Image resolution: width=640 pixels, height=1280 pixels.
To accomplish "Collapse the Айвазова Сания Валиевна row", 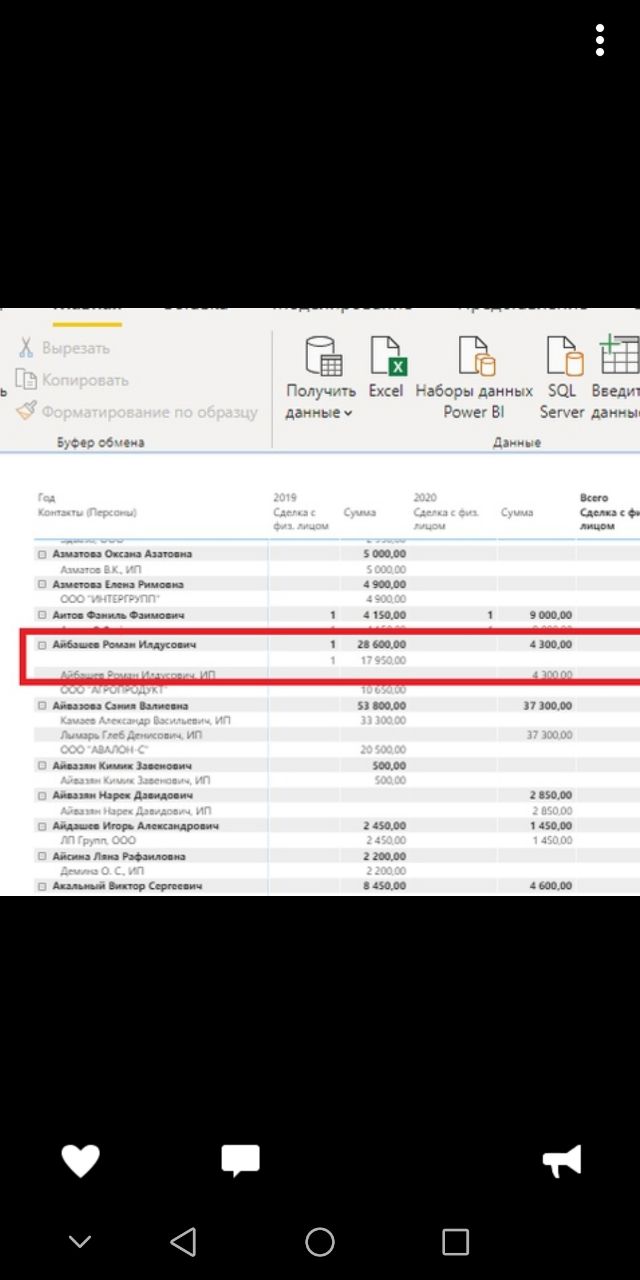I will (42, 706).
